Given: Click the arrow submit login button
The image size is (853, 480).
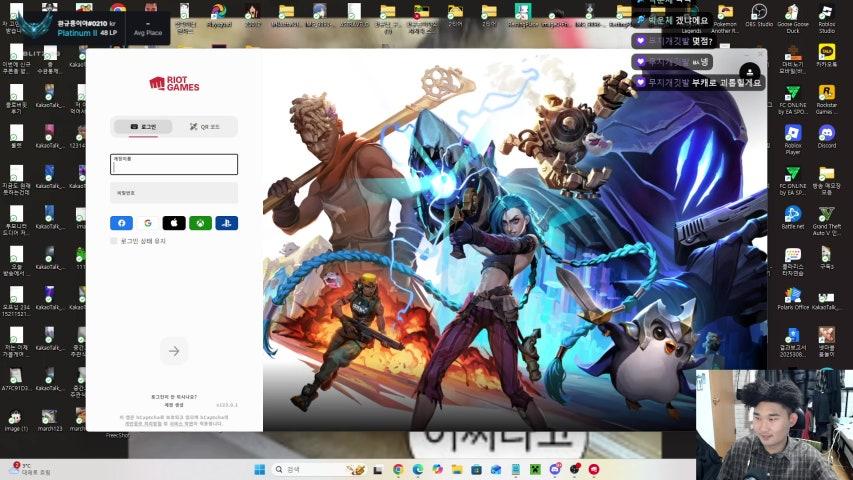Looking at the screenshot, I should click(174, 352).
